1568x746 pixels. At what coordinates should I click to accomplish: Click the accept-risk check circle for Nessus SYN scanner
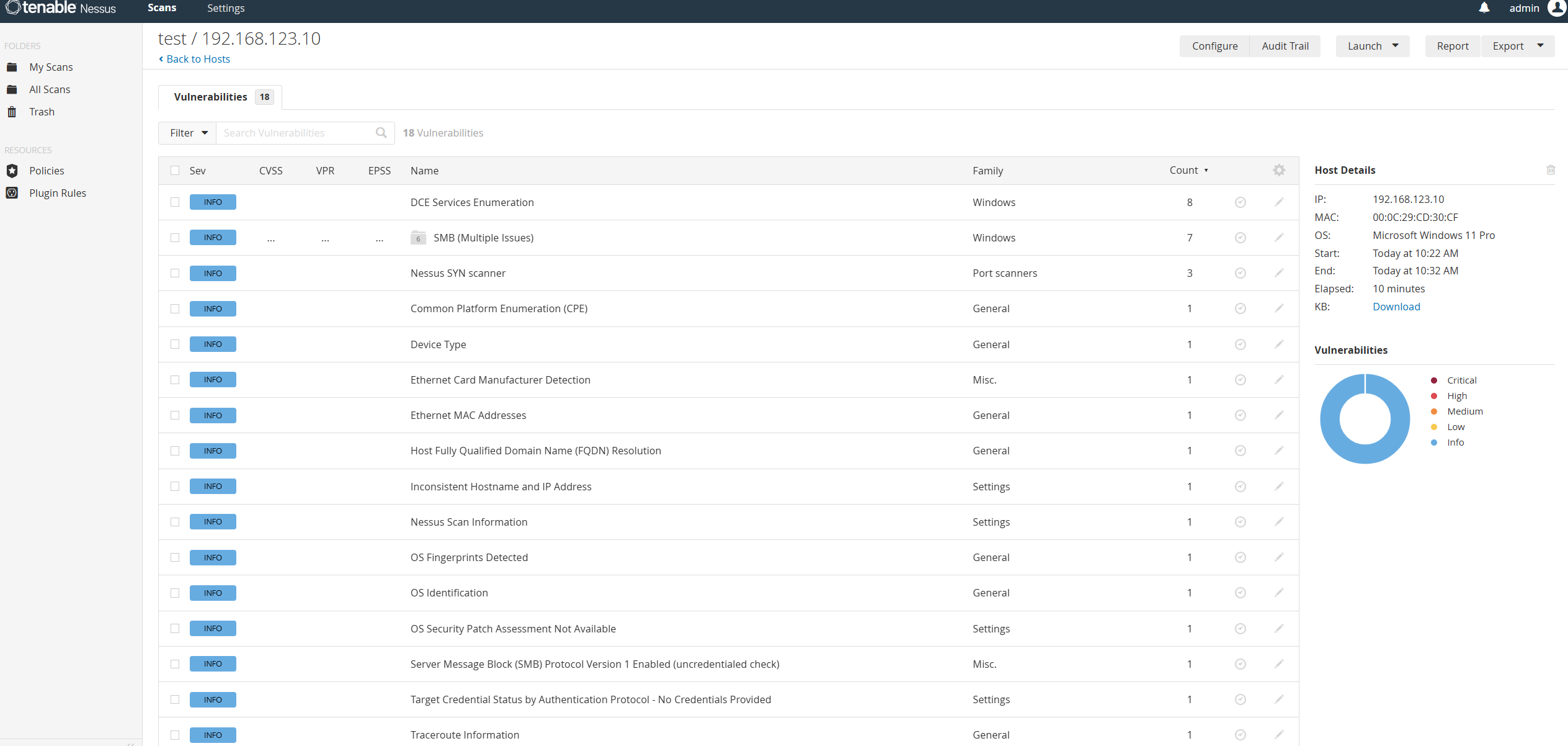point(1240,273)
